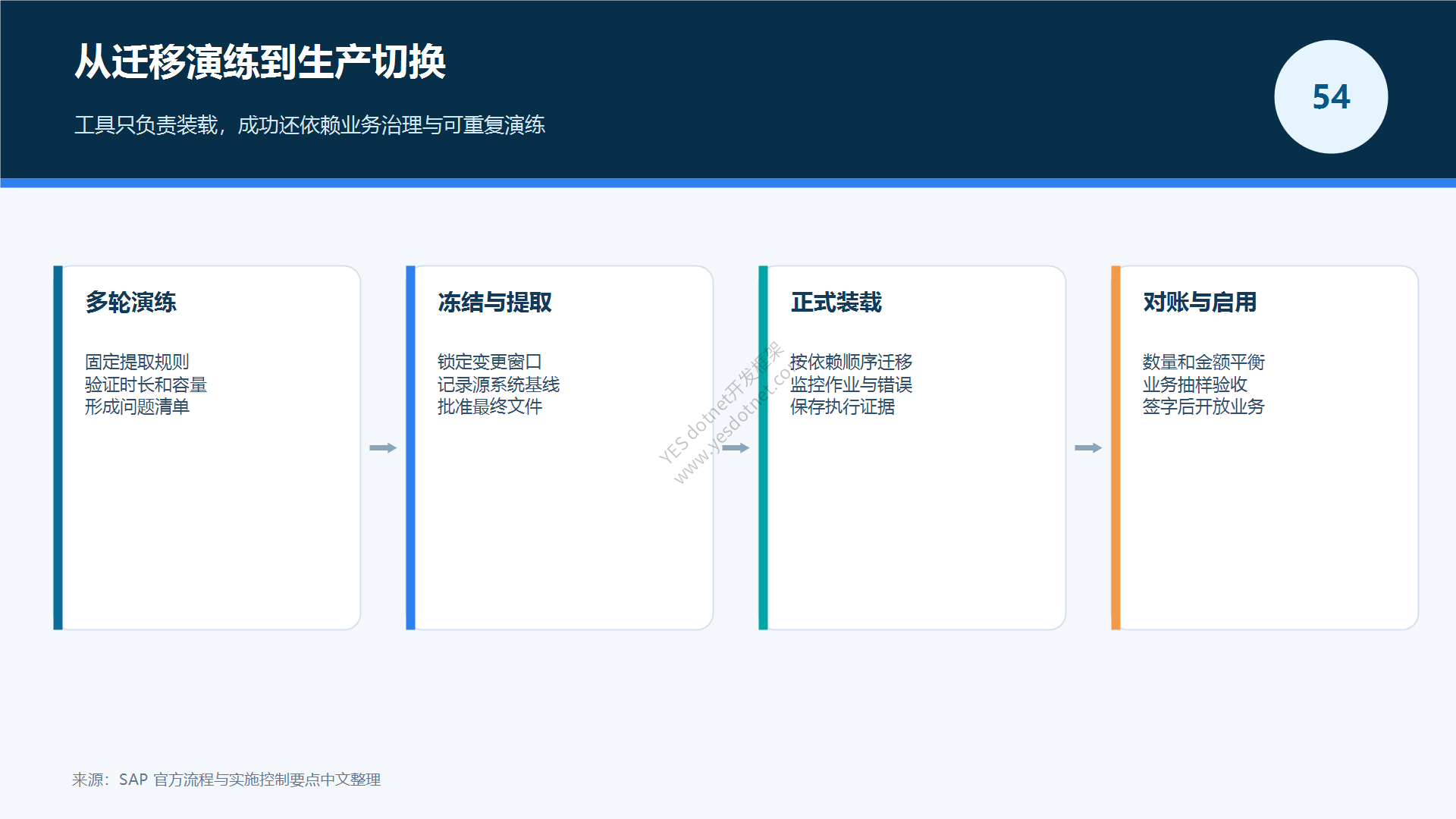Image resolution: width=1456 pixels, height=819 pixels.
Task: Select the 正式装载 card heading
Action: (x=836, y=302)
